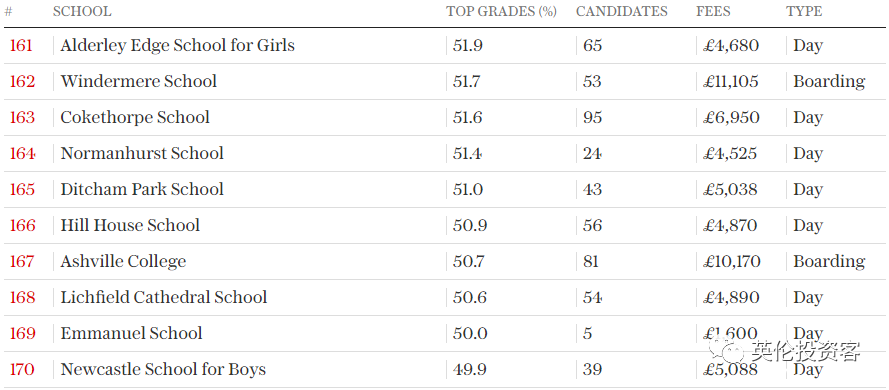Click Hill House School name

point(130,225)
